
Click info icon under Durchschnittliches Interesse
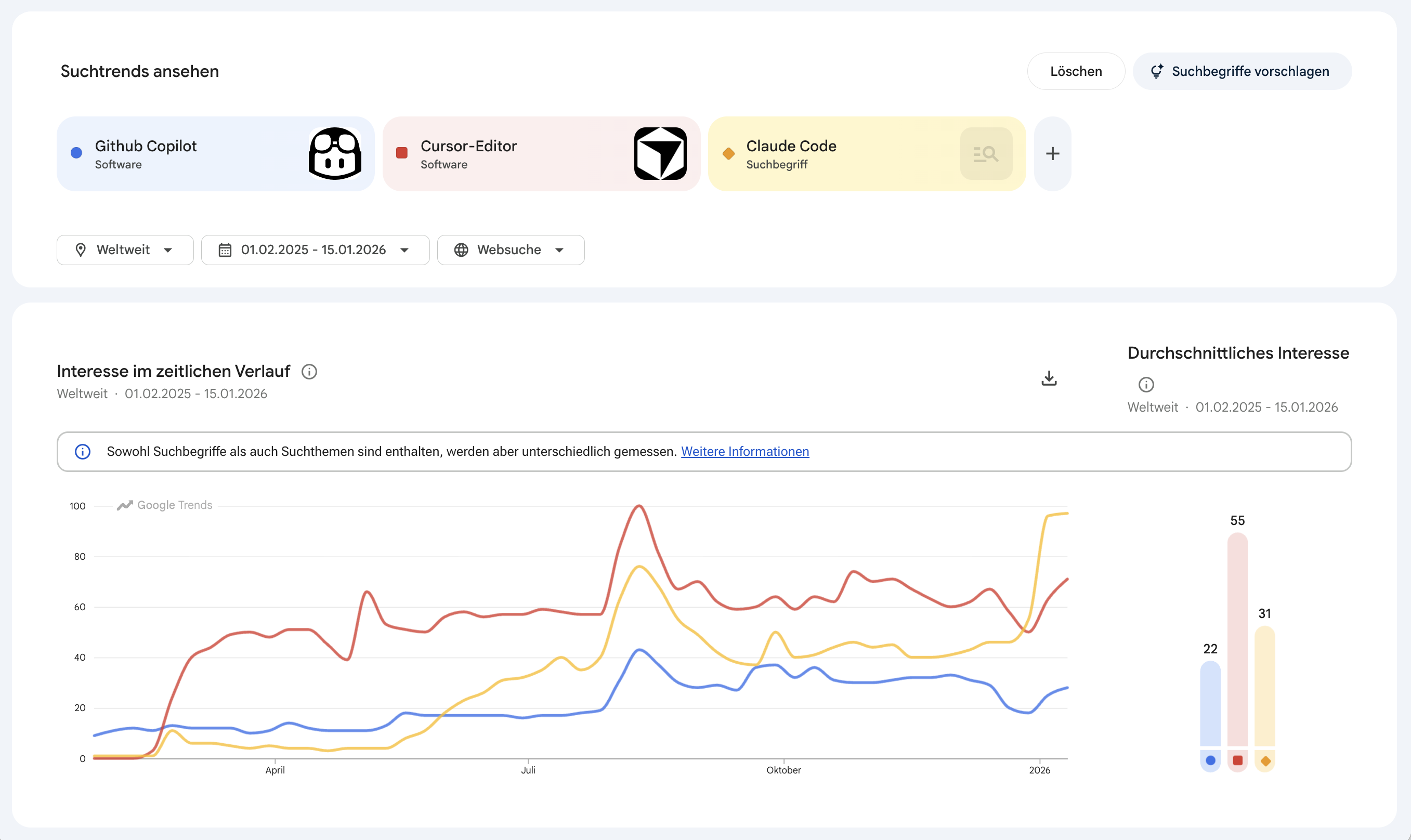1145,385
